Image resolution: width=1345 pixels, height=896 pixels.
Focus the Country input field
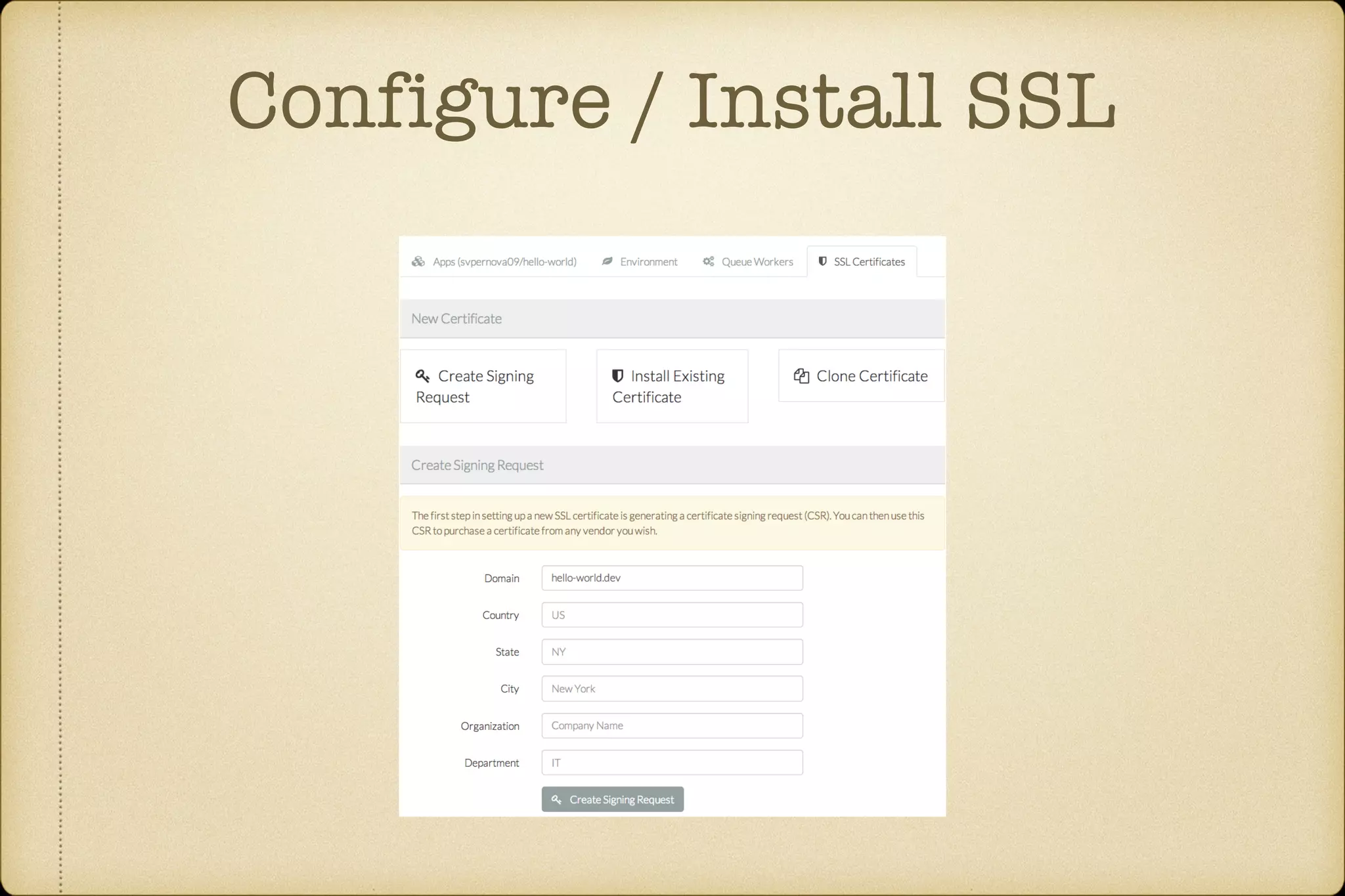coord(672,615)
